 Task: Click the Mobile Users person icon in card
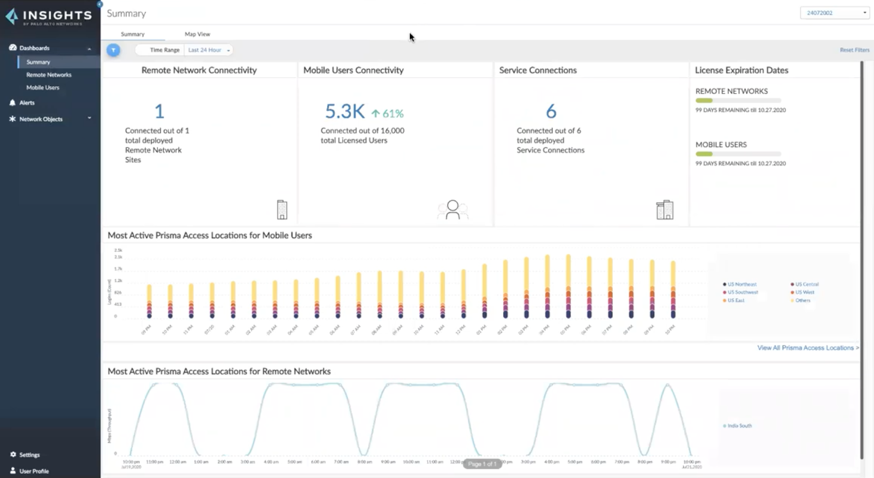(453, 209)
